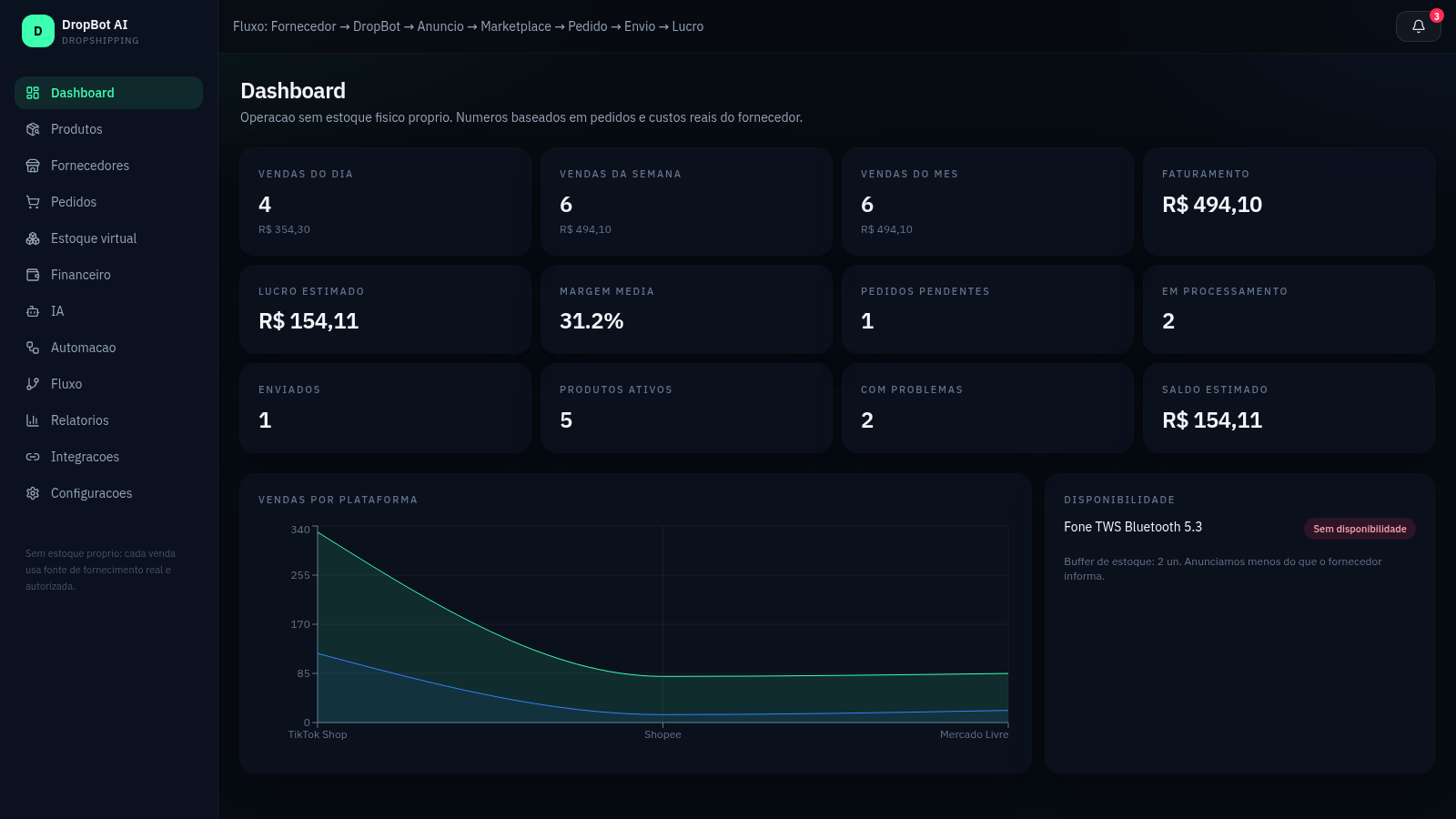Click the Shopee label on chart axis
1456x819 pixels.
662,734
